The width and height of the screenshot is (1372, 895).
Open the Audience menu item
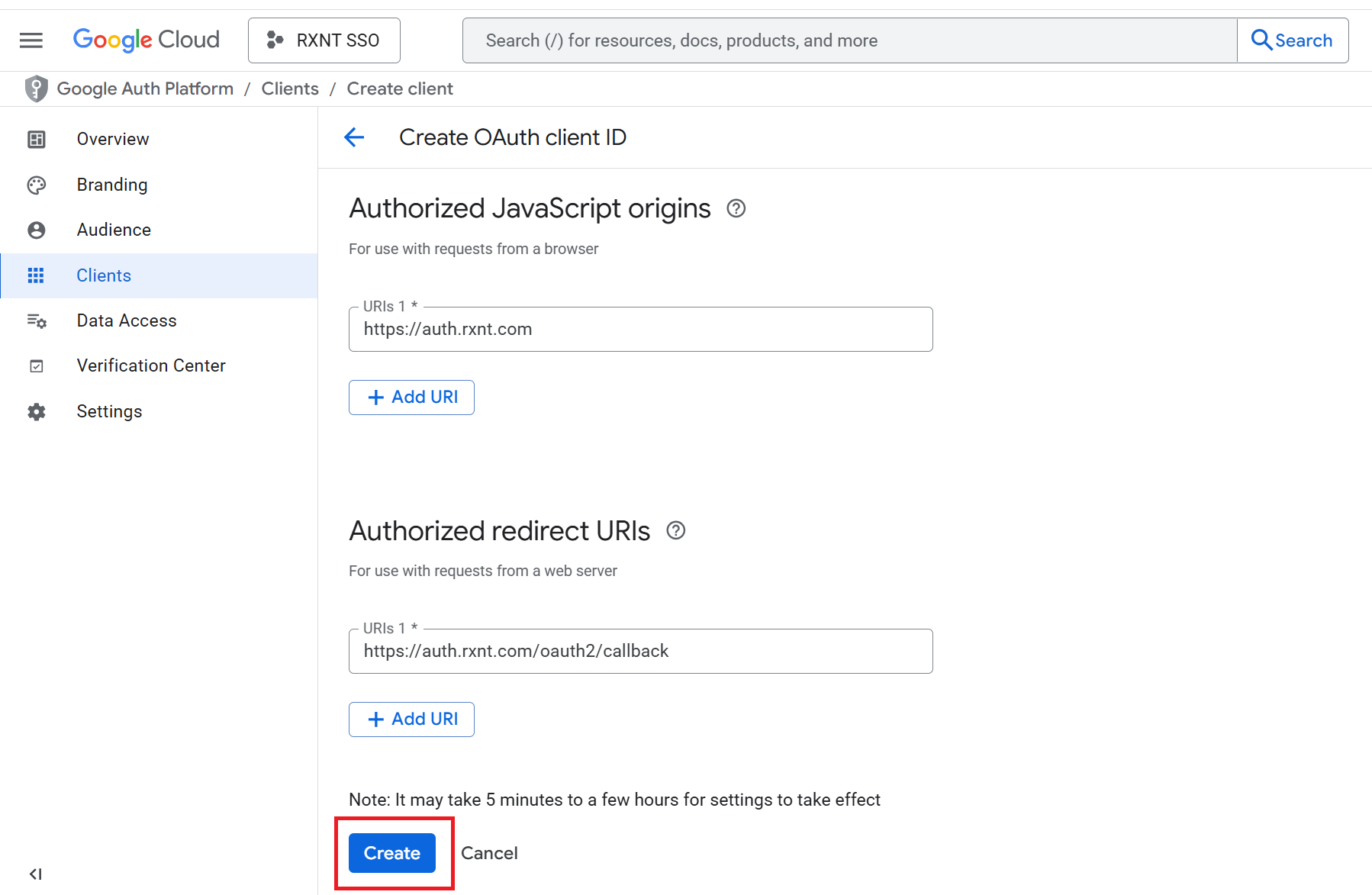[114, 230]
